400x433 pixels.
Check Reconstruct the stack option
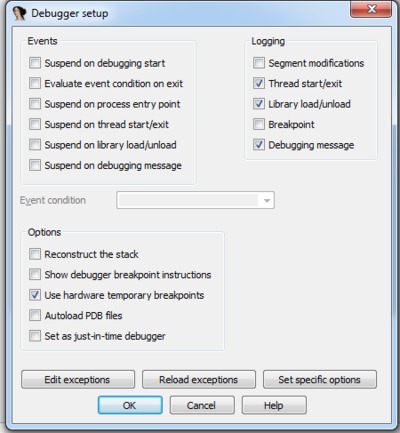[35, 254]
